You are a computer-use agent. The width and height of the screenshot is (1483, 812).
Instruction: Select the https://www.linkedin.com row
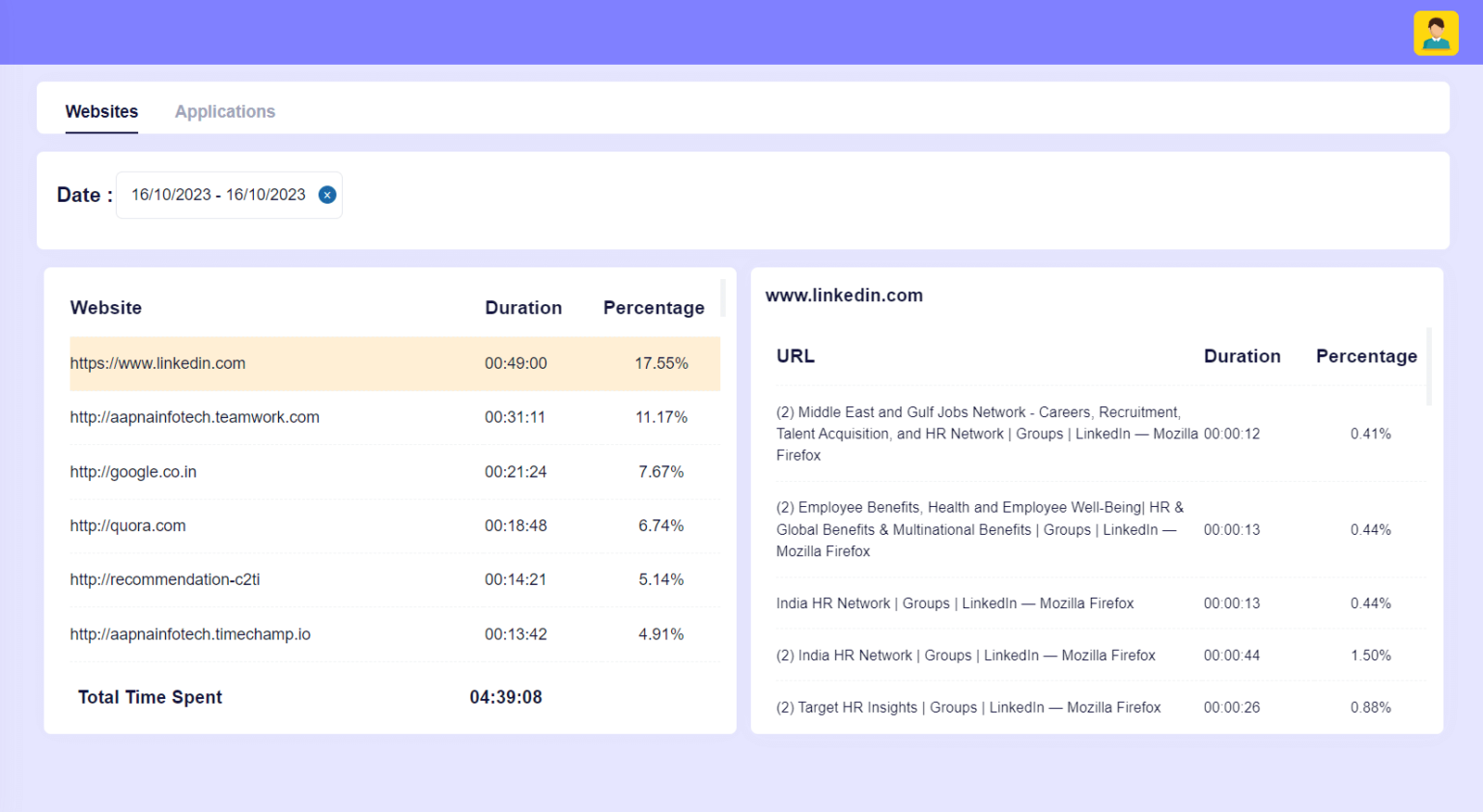tap(157, 364)
